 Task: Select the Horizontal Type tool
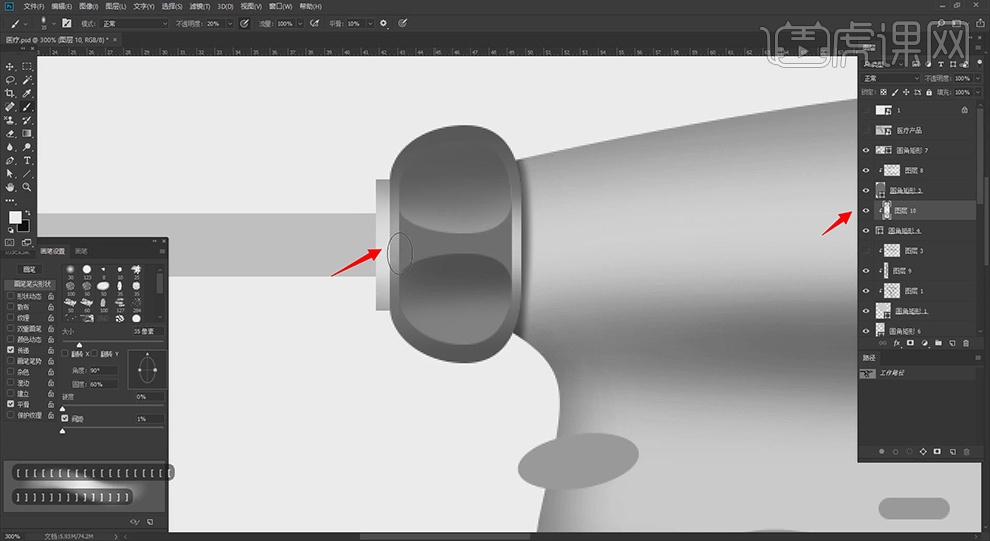(x=27, y=161)
